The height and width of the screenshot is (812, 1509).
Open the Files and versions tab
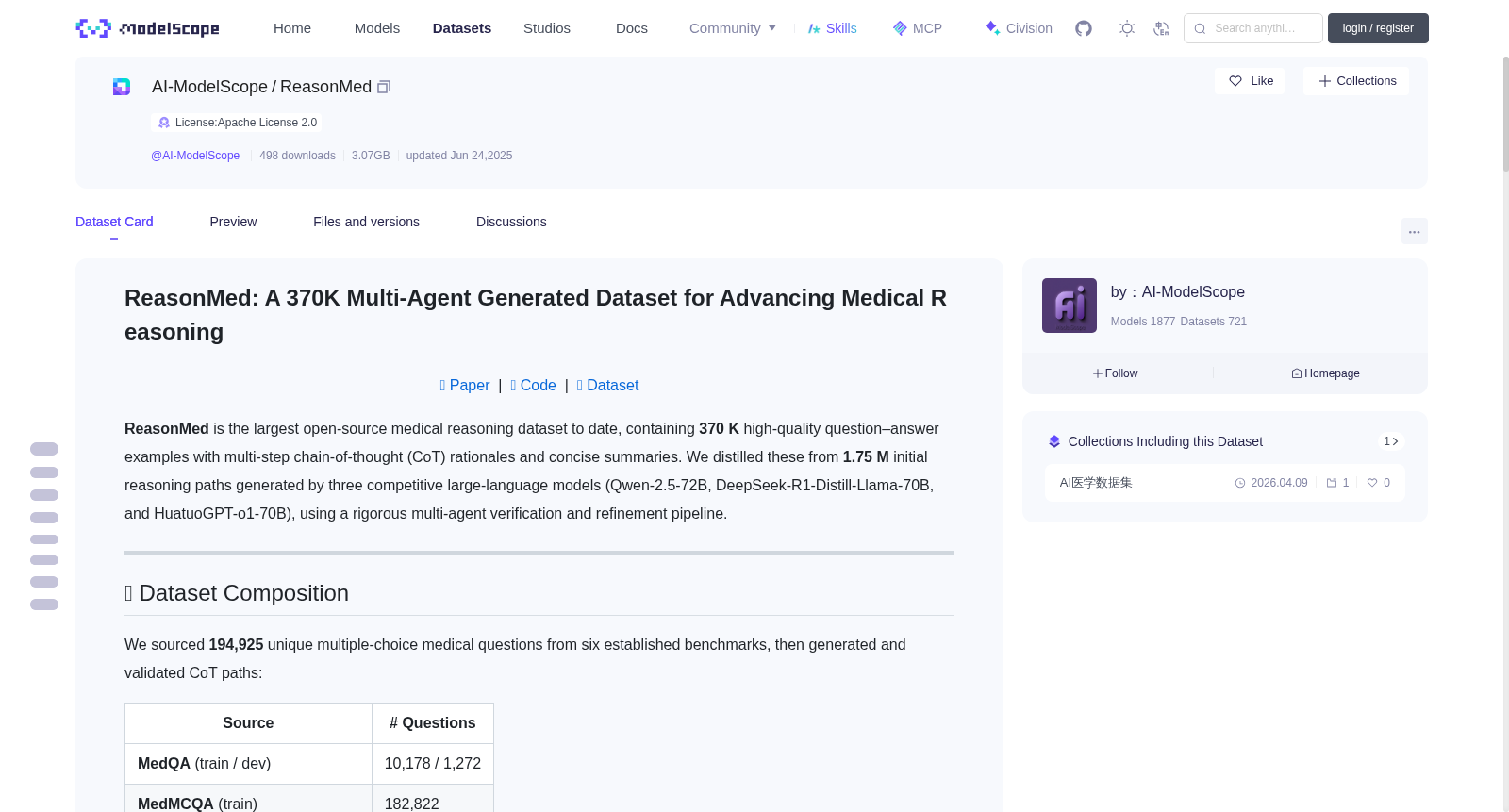point(366,222)
